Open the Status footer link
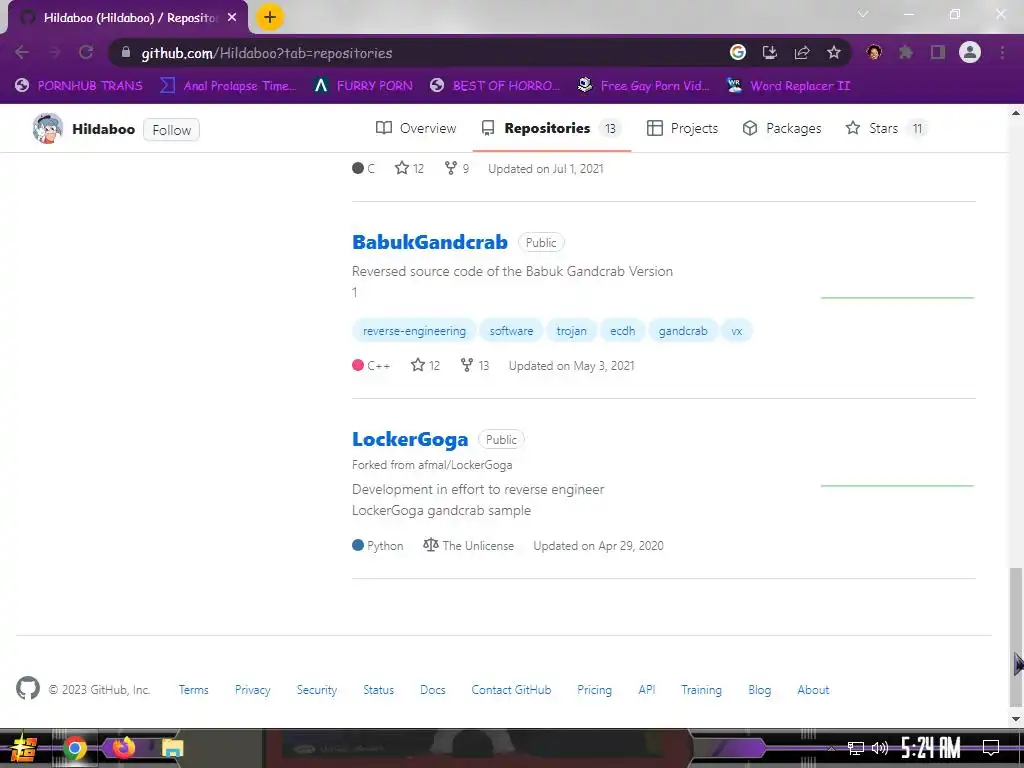Screen dimensions: 1024x768 379,690
